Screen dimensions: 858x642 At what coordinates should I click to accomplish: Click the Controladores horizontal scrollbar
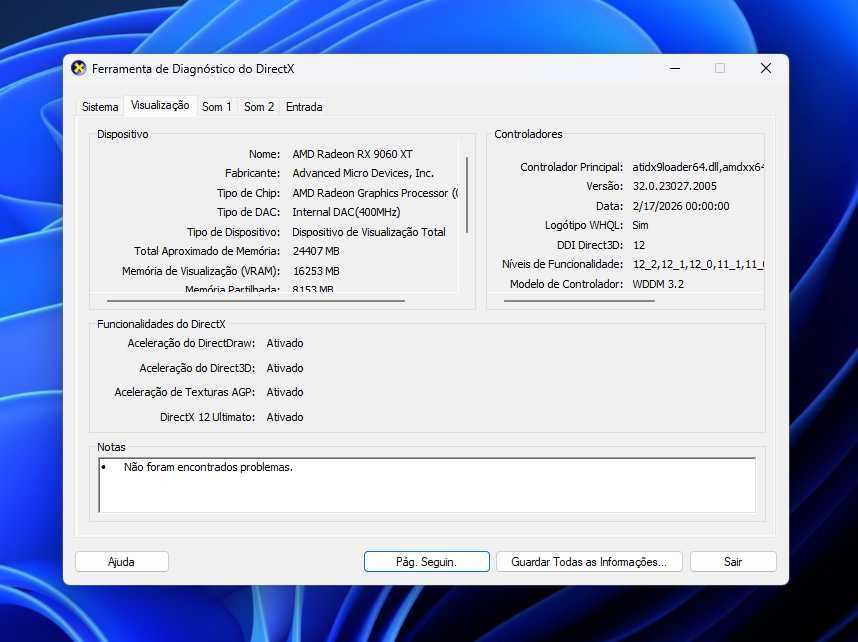[x=579, y=300]
